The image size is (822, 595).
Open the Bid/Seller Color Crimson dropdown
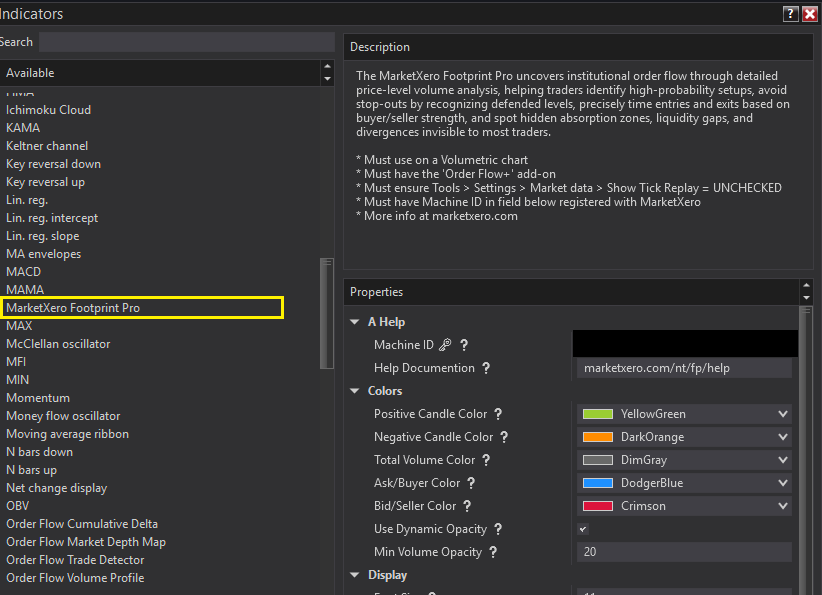pos(783,506)
